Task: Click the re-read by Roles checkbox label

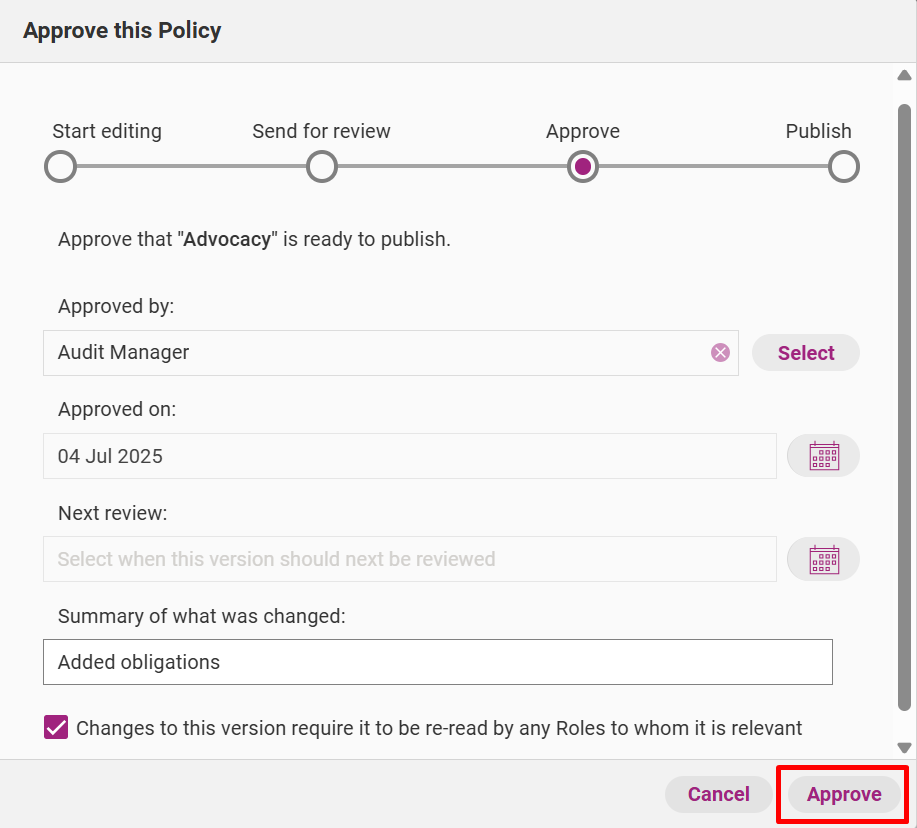Action: (x=439, y=728)
